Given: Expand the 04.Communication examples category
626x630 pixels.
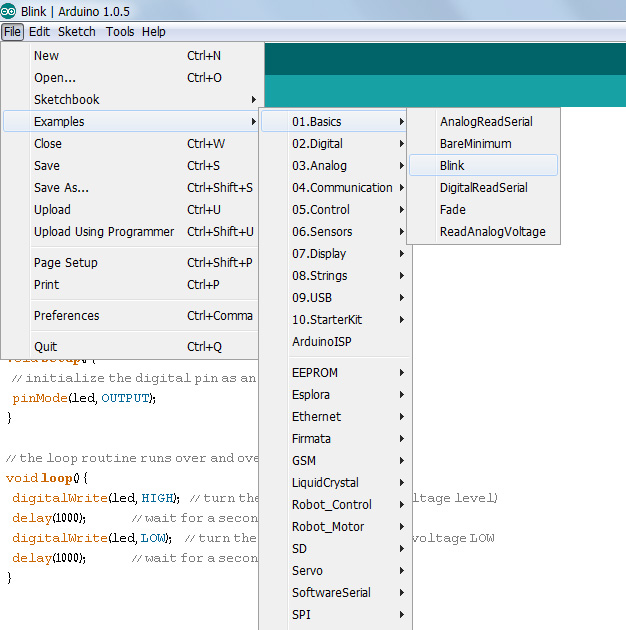Looking at the screenshot, I should tap(334, 188).
